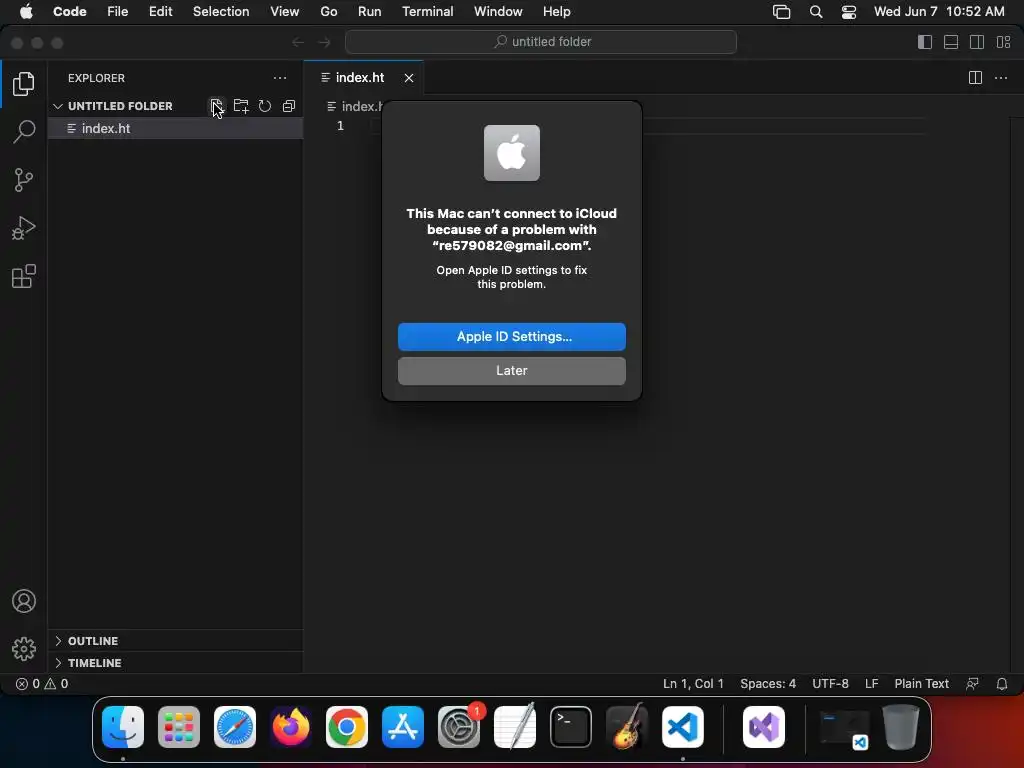Toggle the bottom panel layout icon

tap(951, 42)
